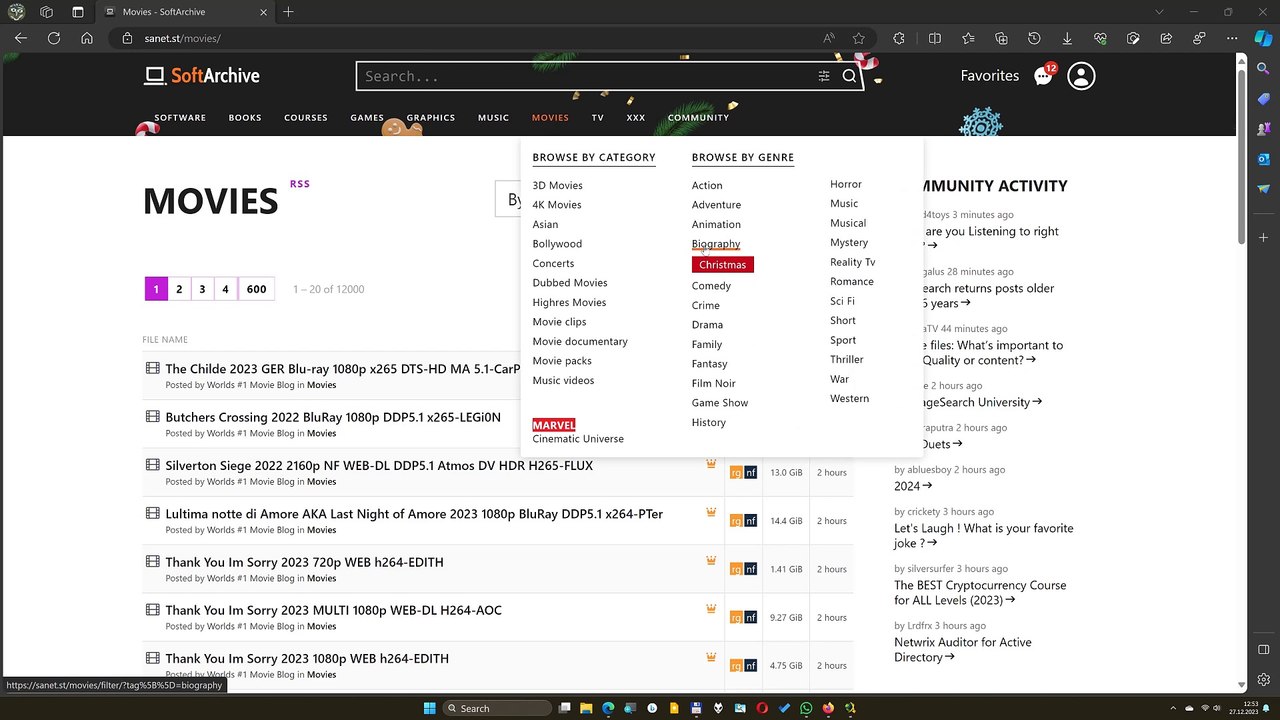Image resolution: width=1280 pixels, height=720 pixels.
Task: Click the browser home icon
Action: coord(87,38)
